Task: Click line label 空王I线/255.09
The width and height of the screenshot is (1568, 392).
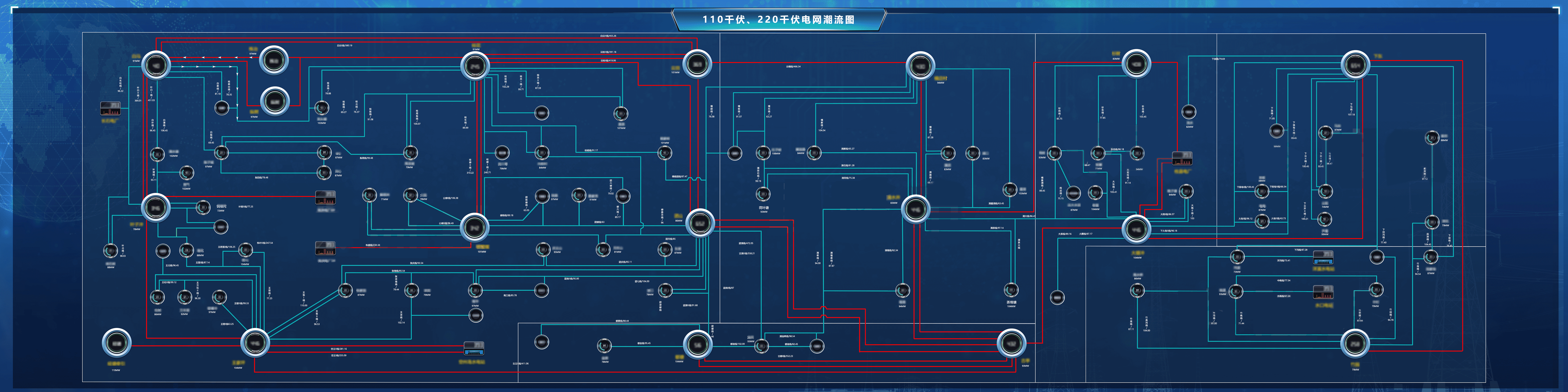Action: pos(338,355)
